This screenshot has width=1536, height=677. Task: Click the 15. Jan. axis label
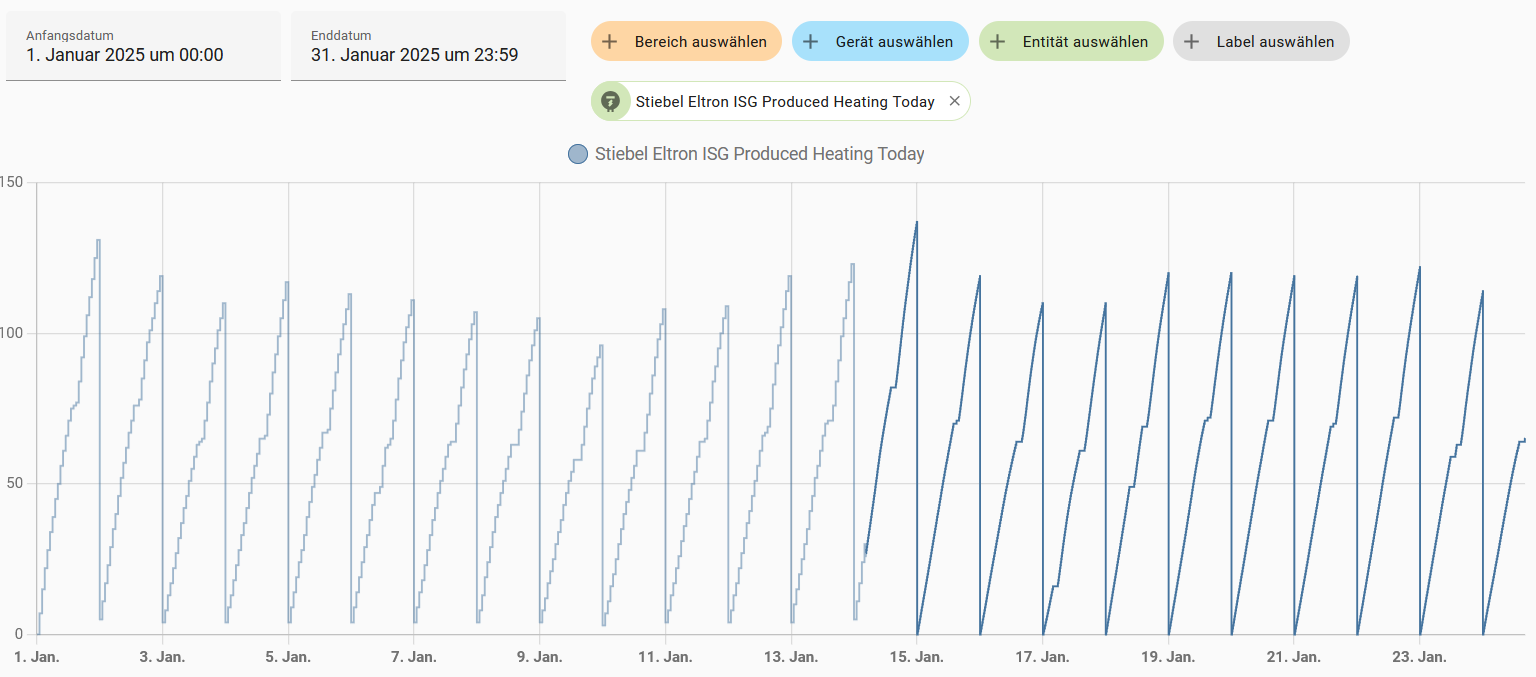click(916, 657)
